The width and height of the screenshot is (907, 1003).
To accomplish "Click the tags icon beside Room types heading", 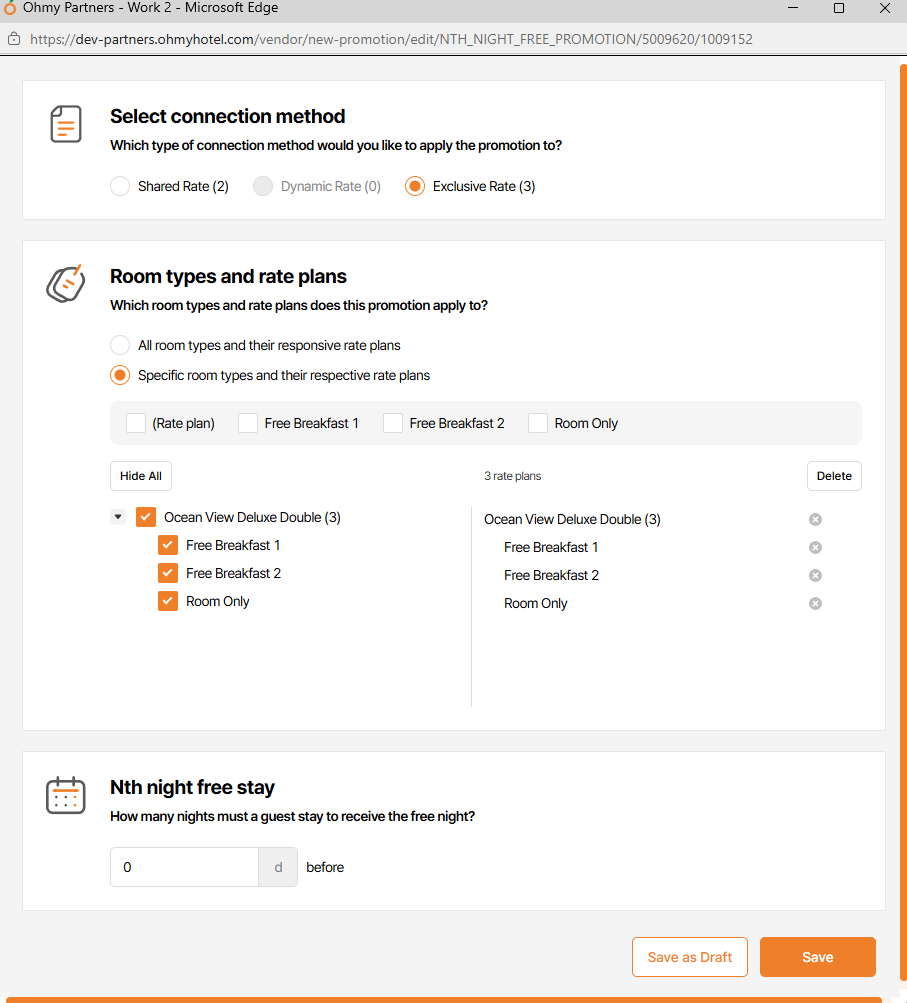I will (66, 284).
